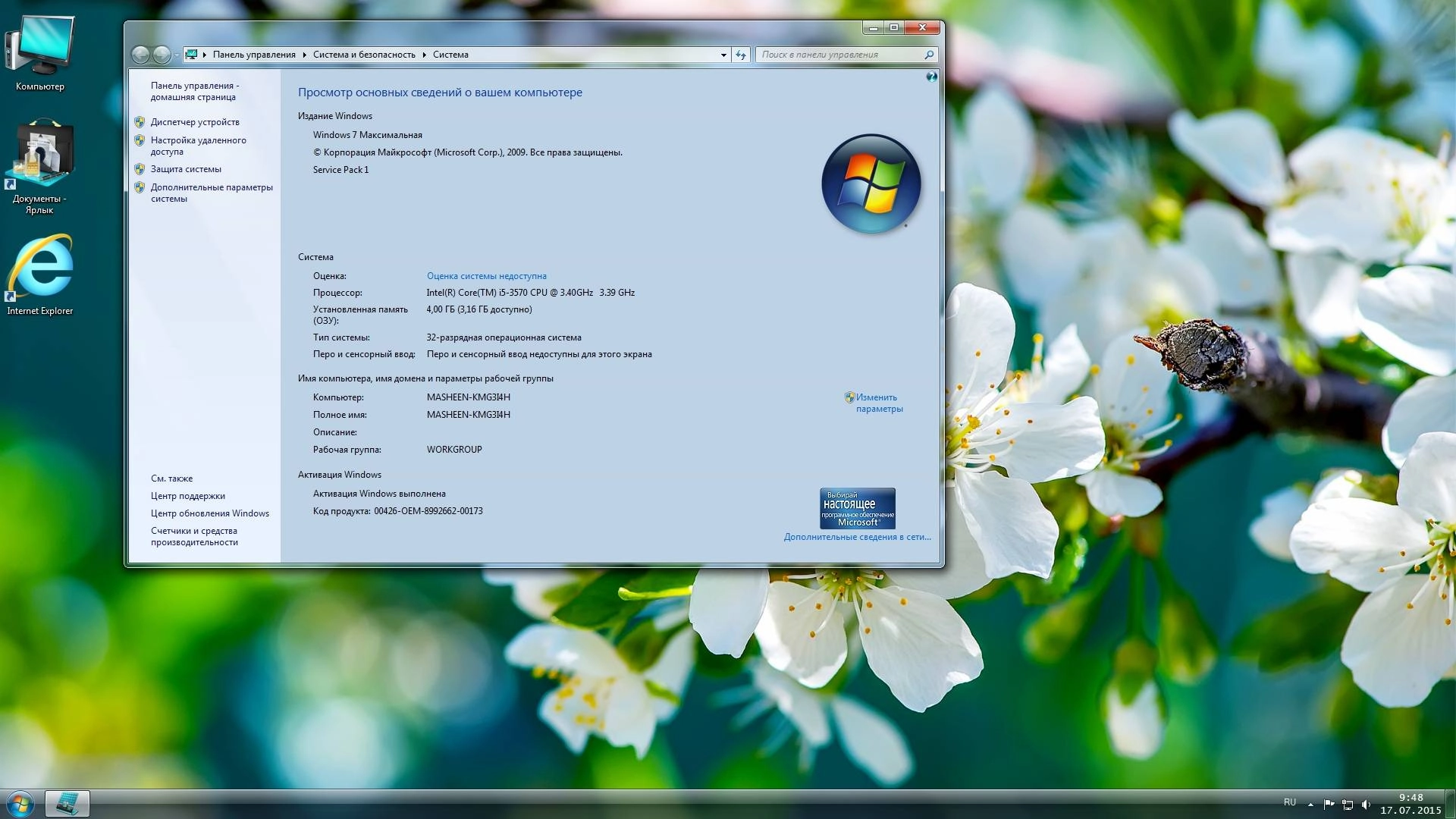Open Центр обновления Windows
1456x819 pixels.
pos(209,513)
